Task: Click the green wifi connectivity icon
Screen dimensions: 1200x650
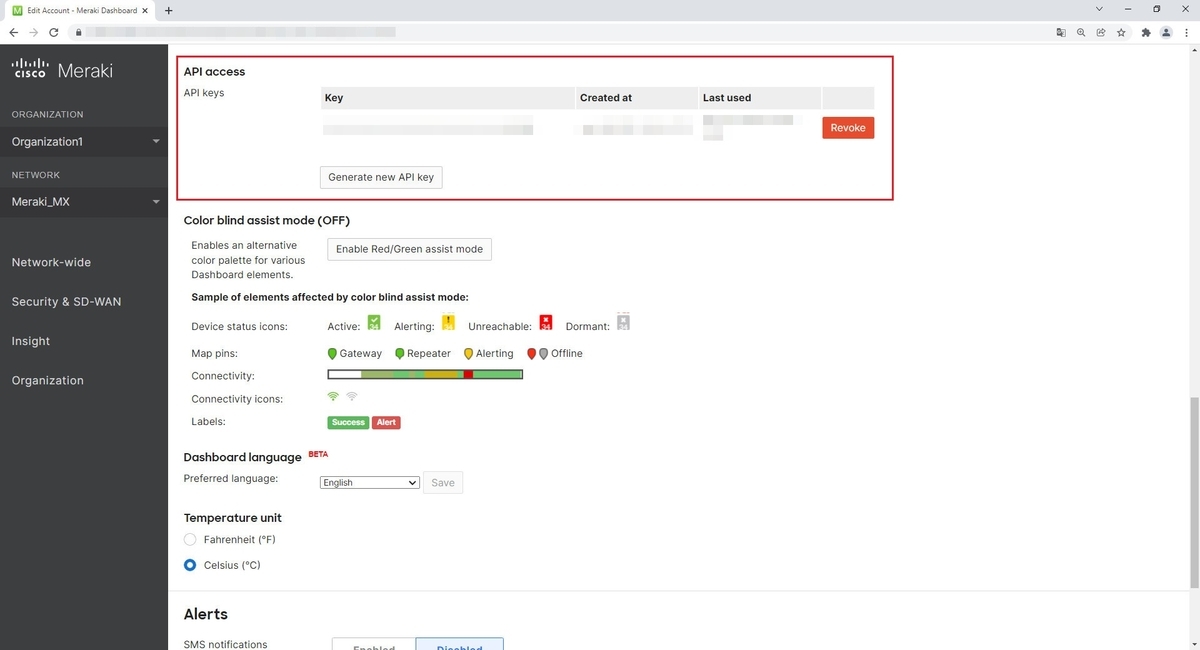Action: (x=333, y=396)
